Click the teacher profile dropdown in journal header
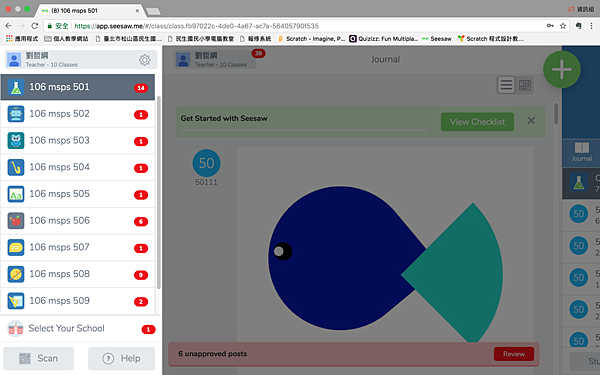The image size is (600, 375). tap(215, 60)
